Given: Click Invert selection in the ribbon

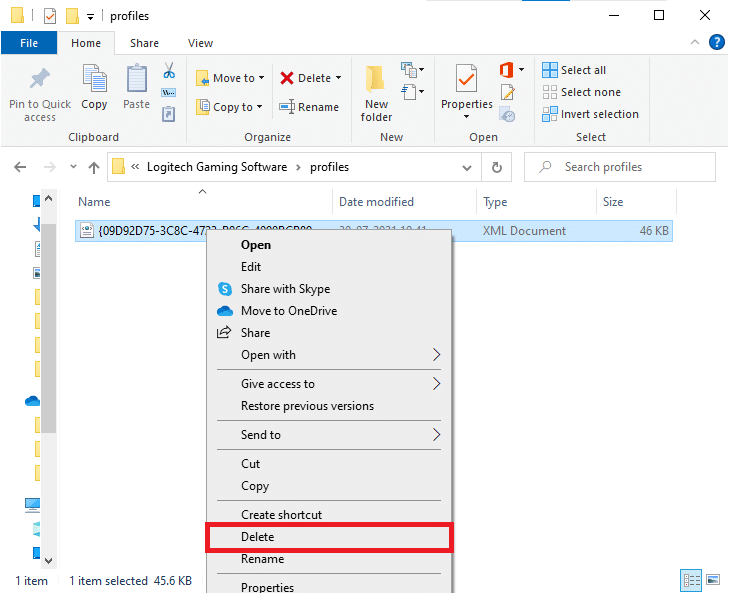Looking at the screenshot, I should coord(590,114).
